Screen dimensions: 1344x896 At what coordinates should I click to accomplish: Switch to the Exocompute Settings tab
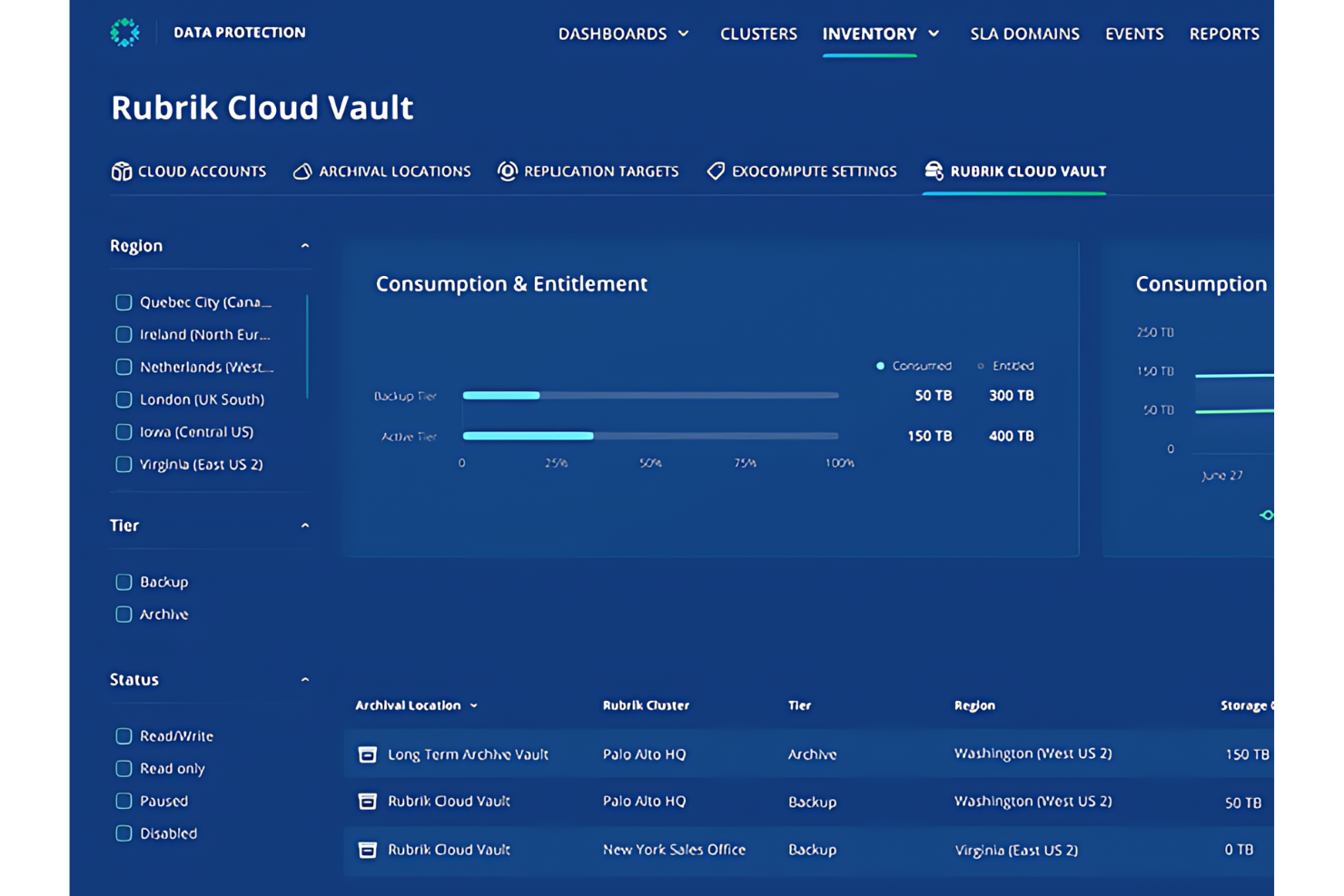coord(802,171)
